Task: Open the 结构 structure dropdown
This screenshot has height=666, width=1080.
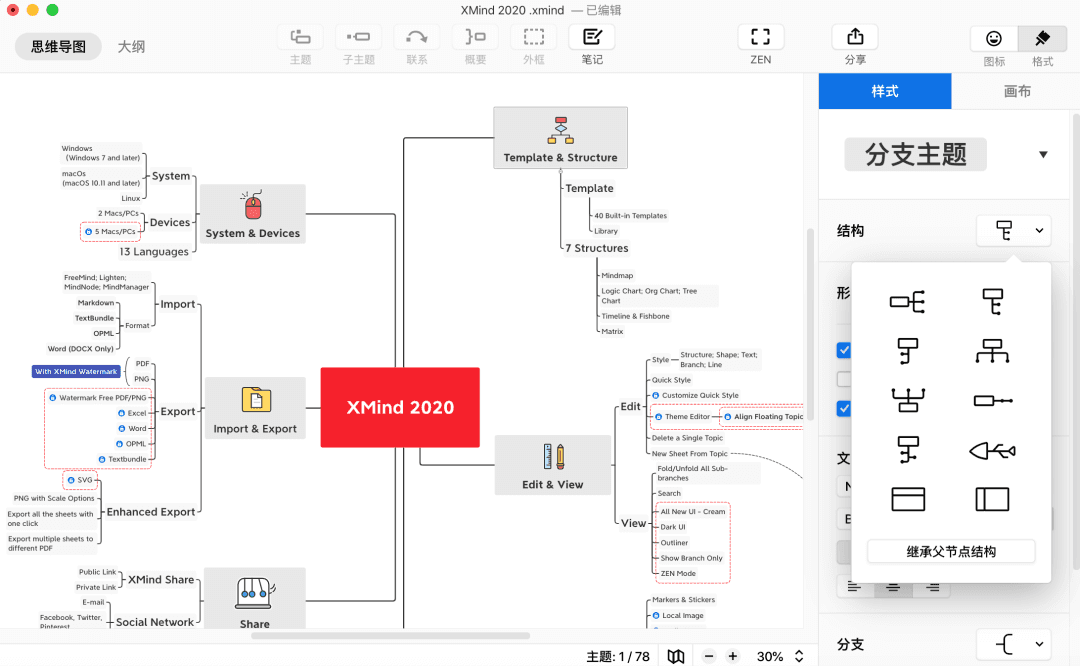Action: tap(1014, 231)
